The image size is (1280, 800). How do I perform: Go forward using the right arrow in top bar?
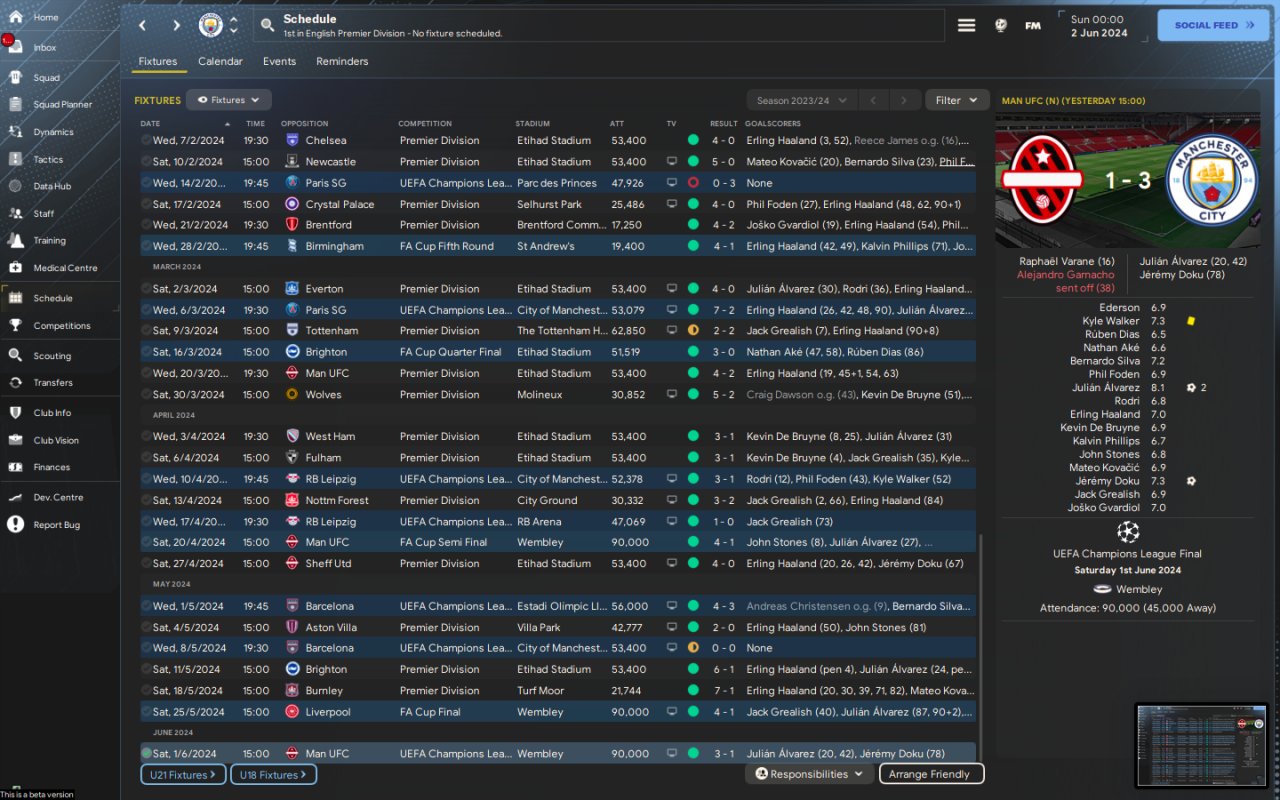(x=176, y=25)
